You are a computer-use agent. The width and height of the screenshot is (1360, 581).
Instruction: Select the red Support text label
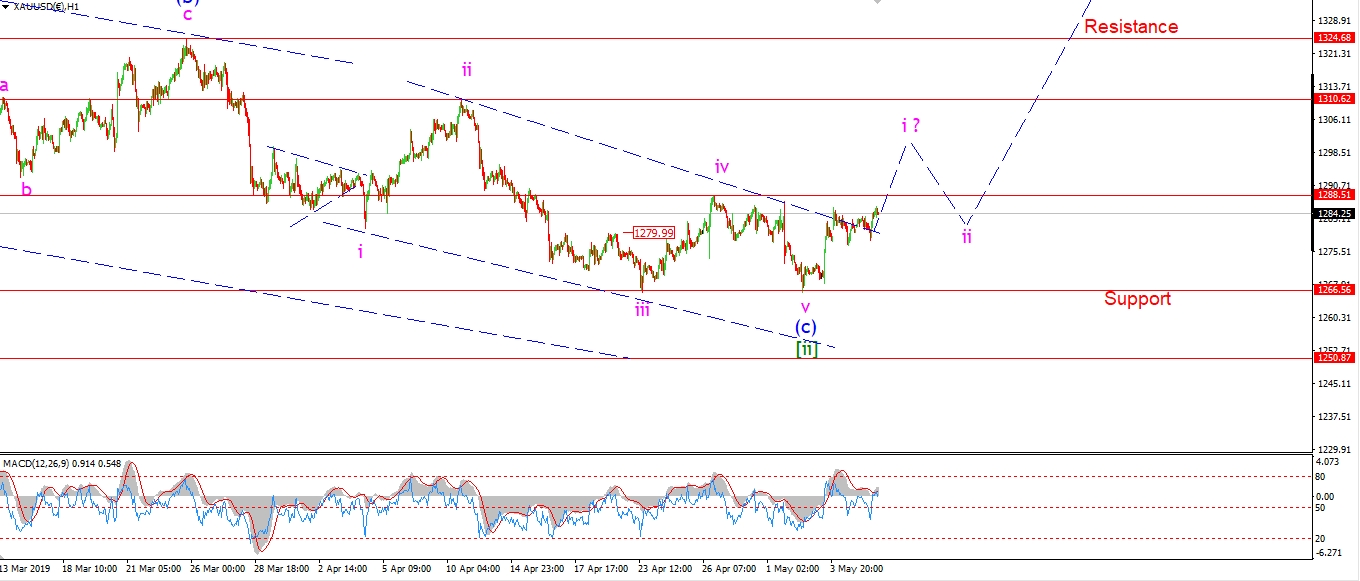(x=1137, y=298)
